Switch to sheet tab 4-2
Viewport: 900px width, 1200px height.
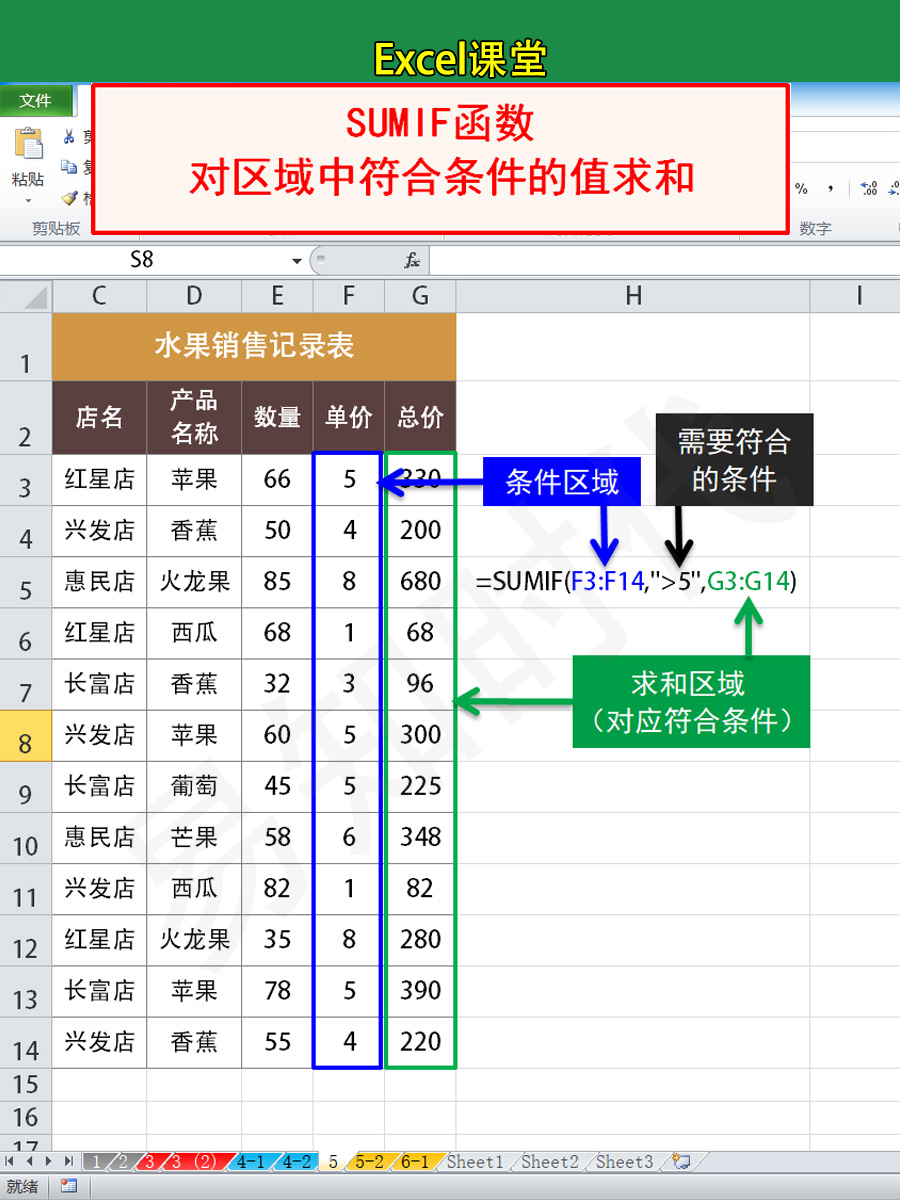296,1162
